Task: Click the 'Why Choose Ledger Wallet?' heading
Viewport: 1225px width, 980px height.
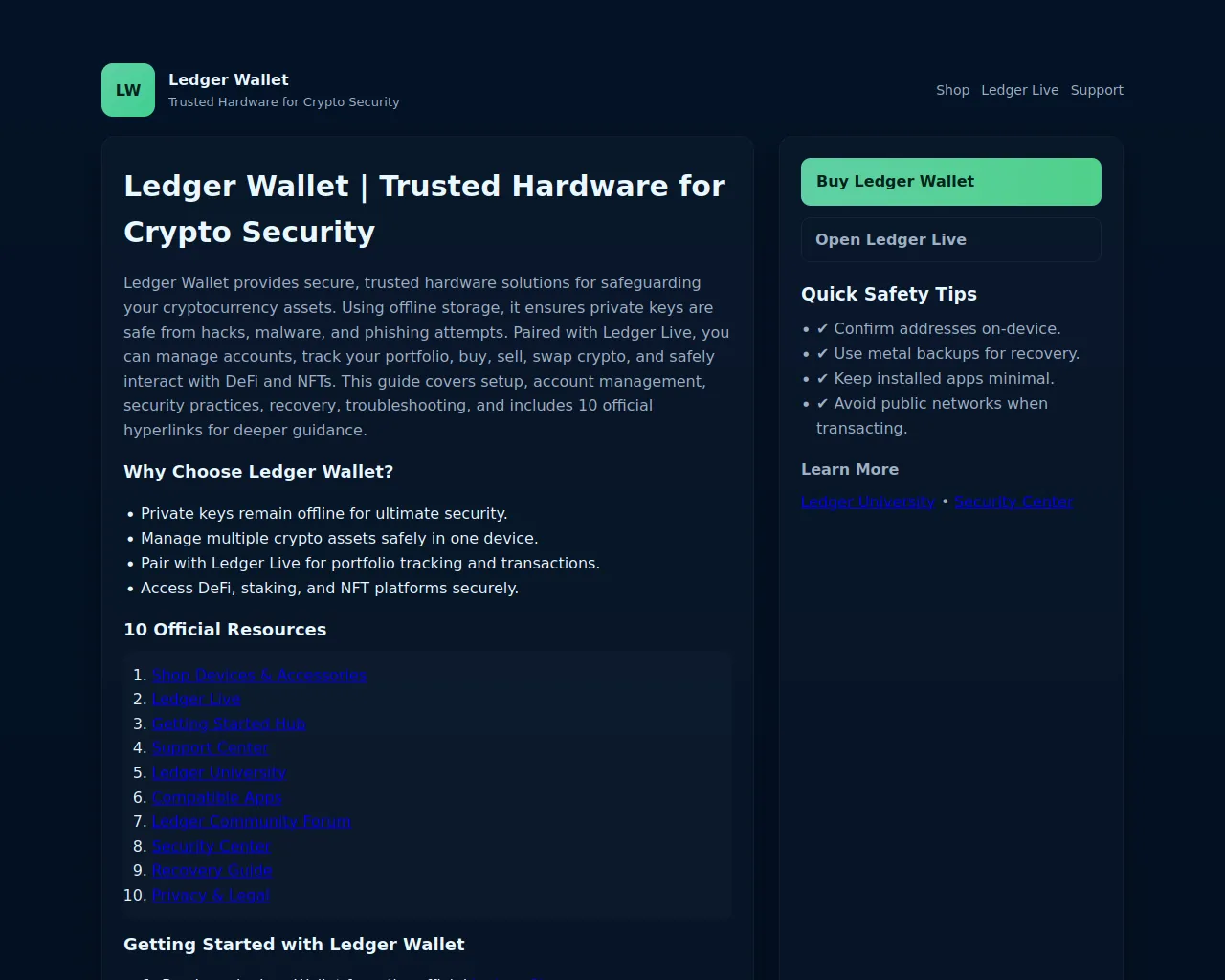Action: click(258, 472)
